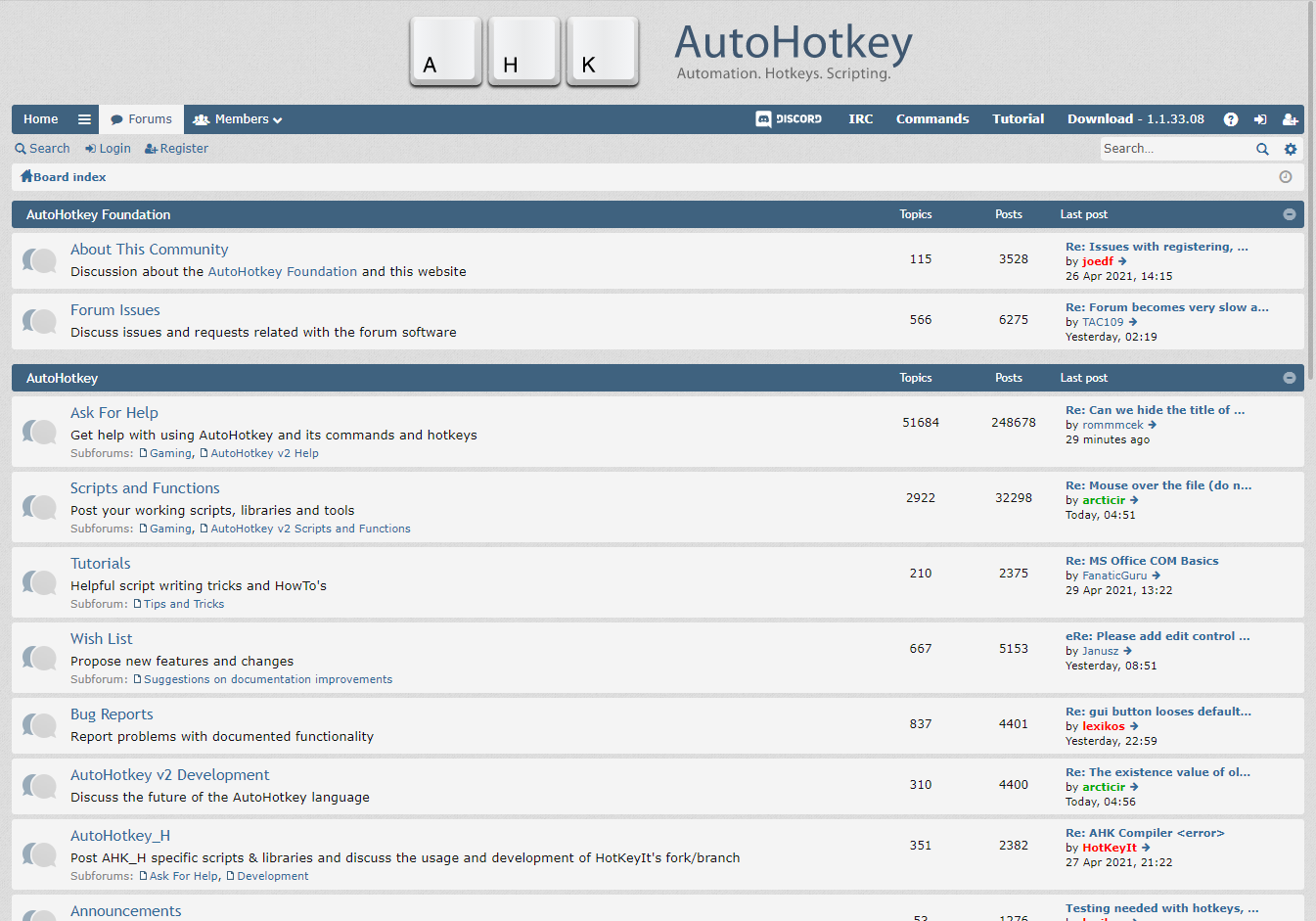Submit search with the magnifier icon
Viewport: 1316px width, 921px height.
1262,149
